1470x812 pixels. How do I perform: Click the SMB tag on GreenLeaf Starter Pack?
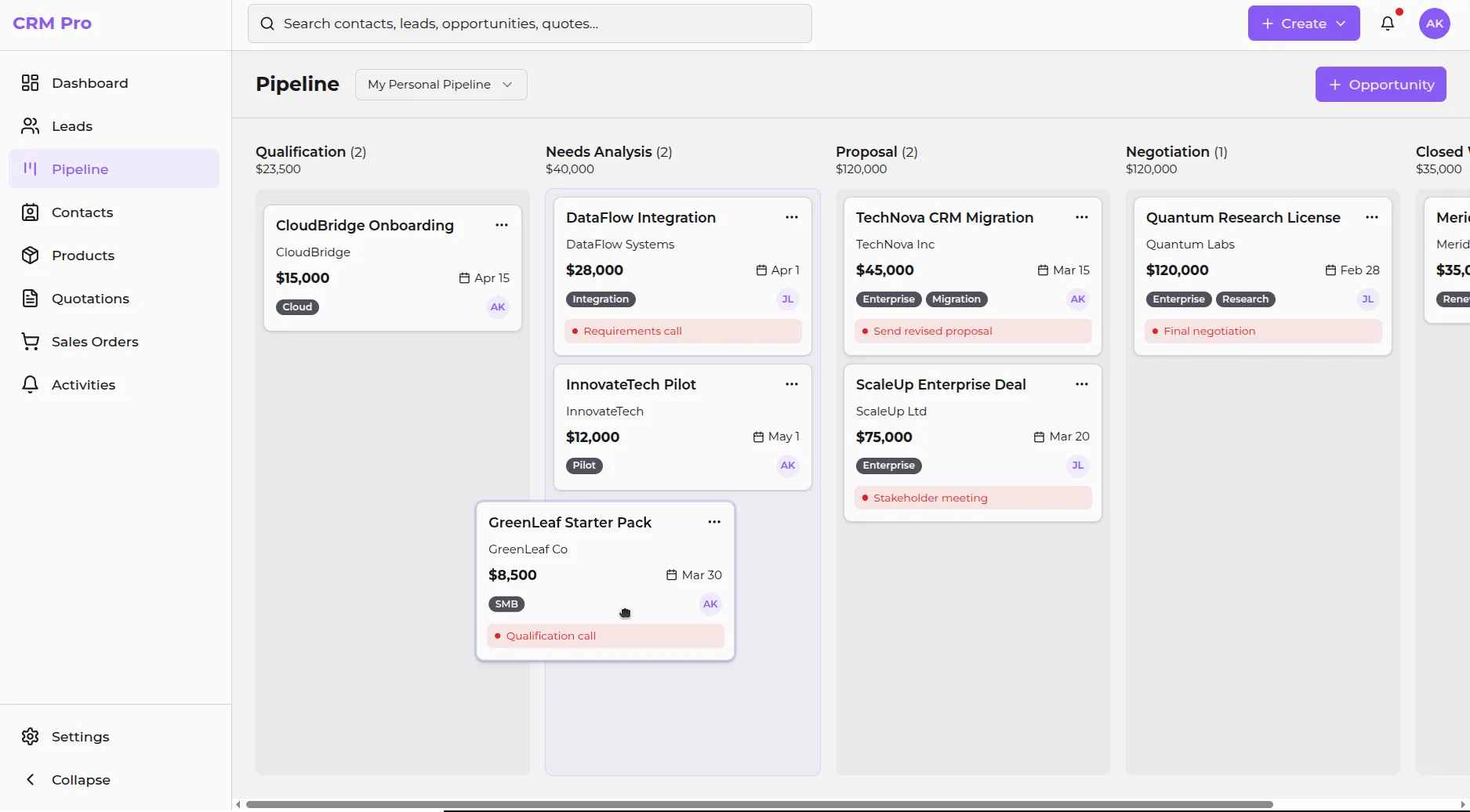coord(506,604)
